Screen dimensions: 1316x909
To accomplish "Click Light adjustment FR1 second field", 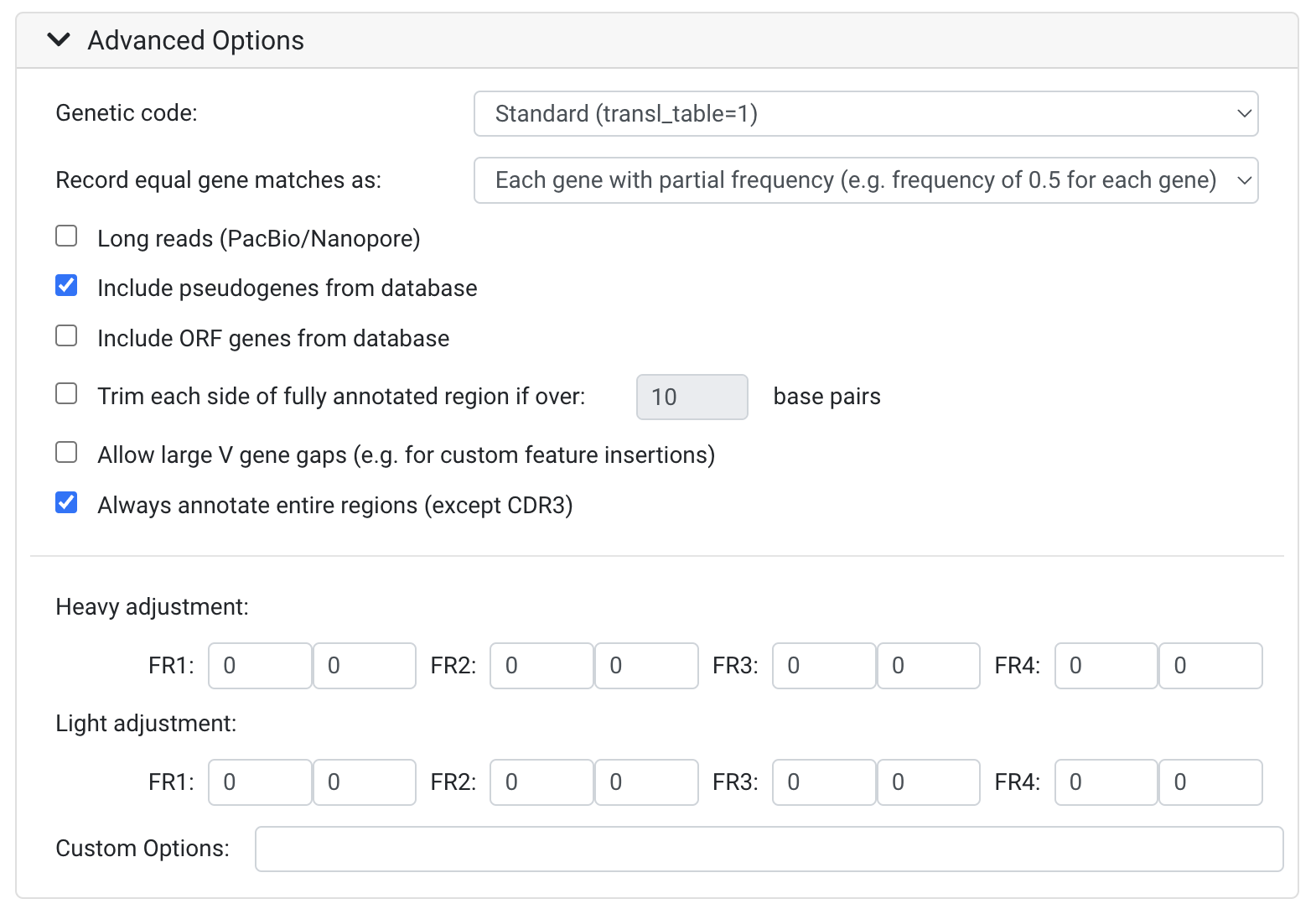I will click(365, 782).
